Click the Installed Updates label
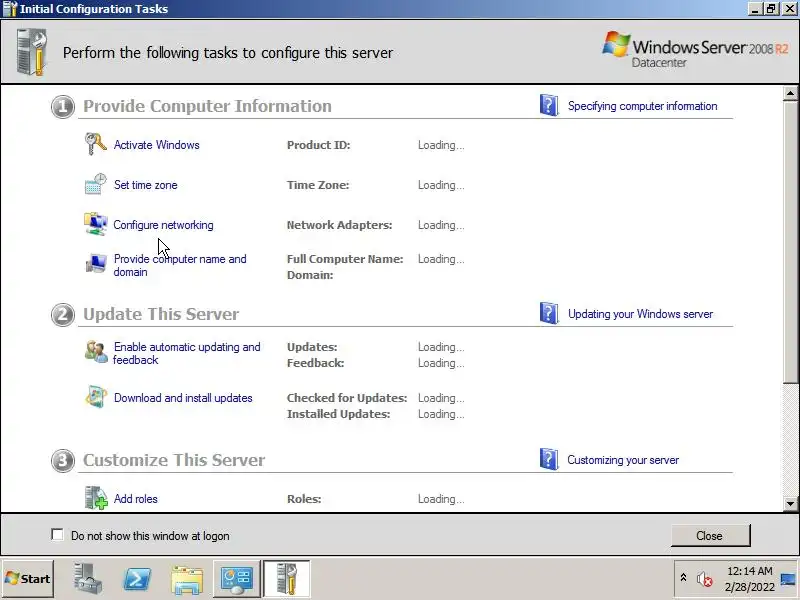 coord(338,414)
